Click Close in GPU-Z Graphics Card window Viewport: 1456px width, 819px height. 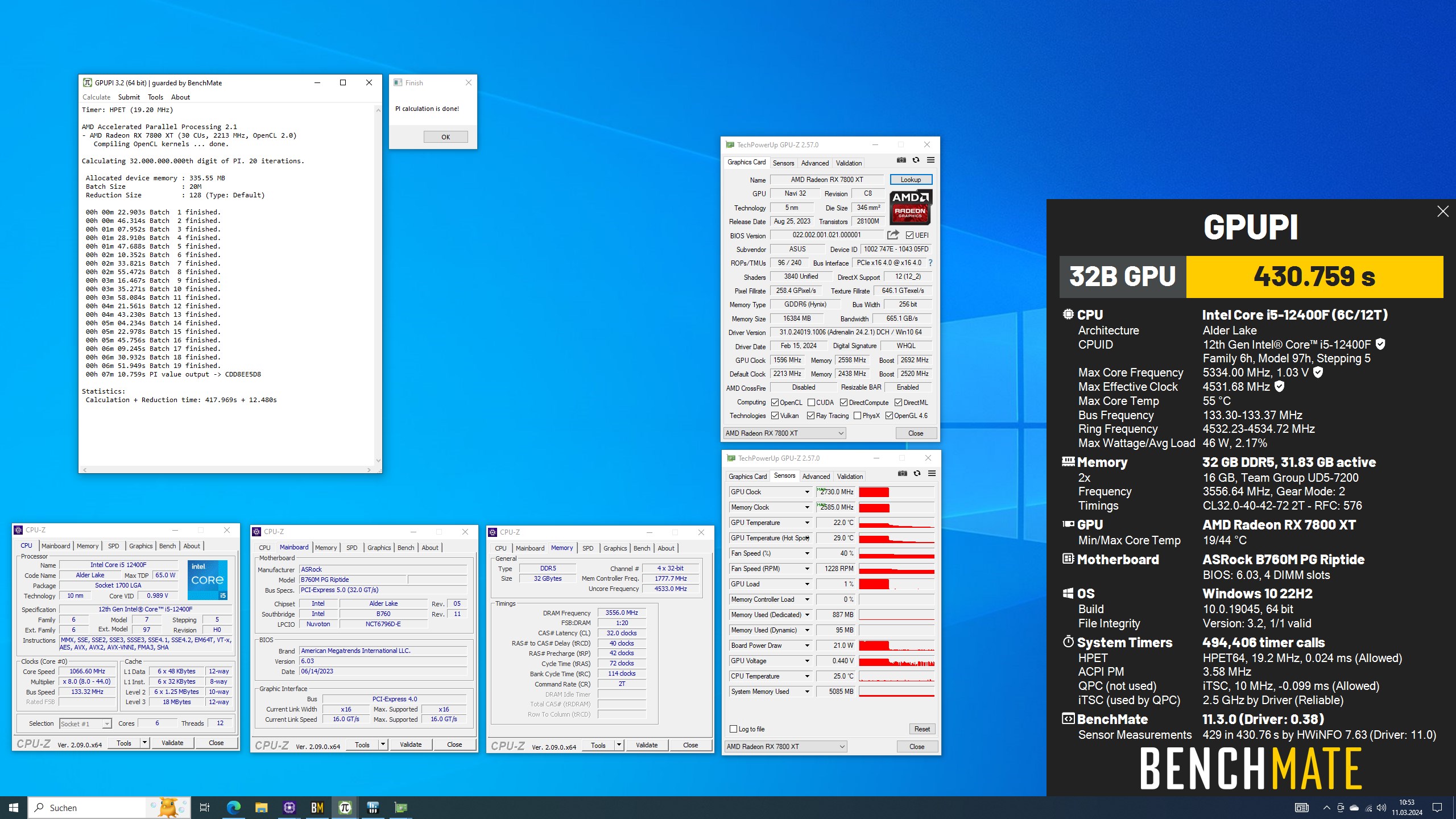click(916, 433)
